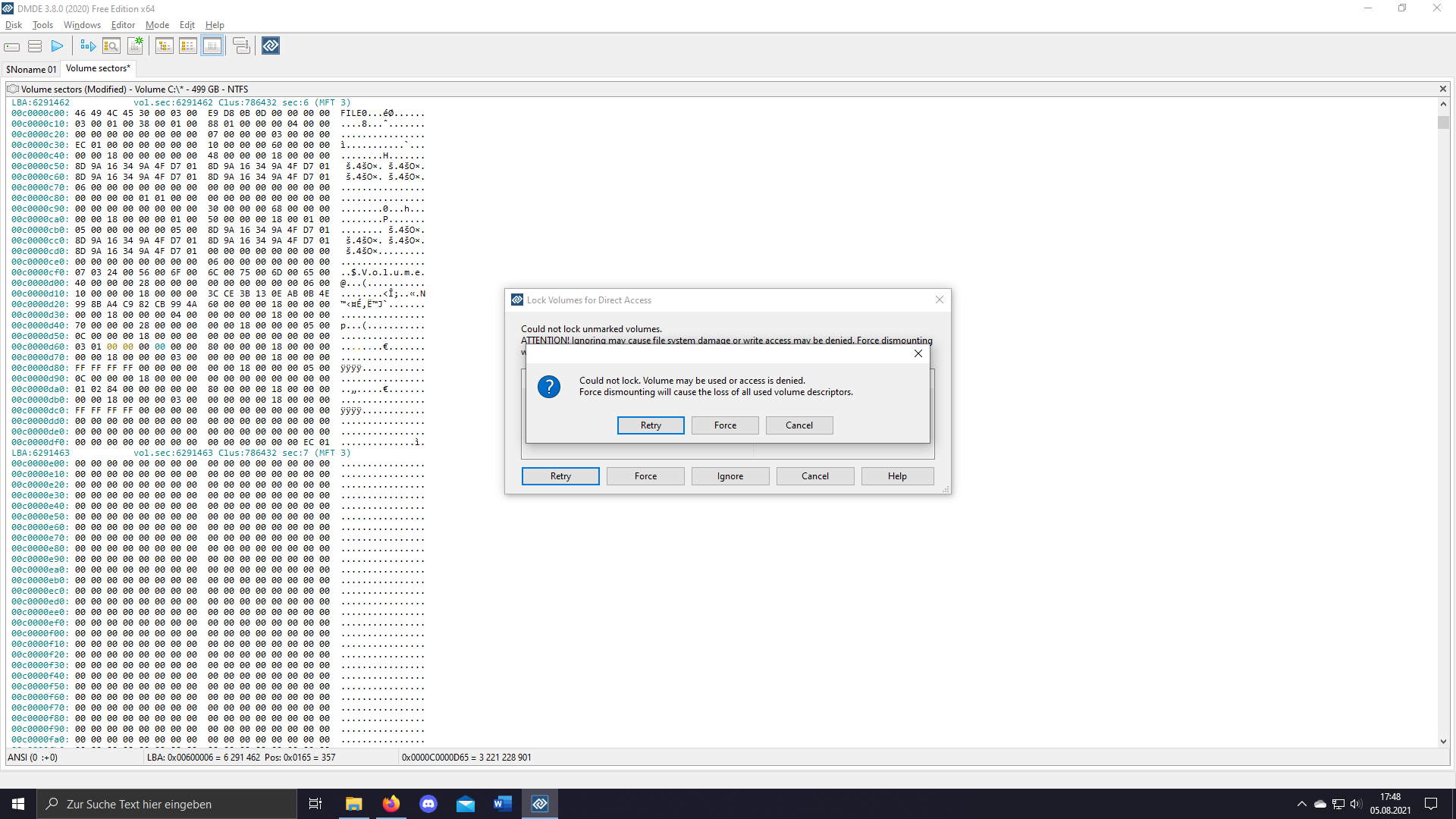
Task: Open the partitions list toolbar icon
Action: [35, 46]
